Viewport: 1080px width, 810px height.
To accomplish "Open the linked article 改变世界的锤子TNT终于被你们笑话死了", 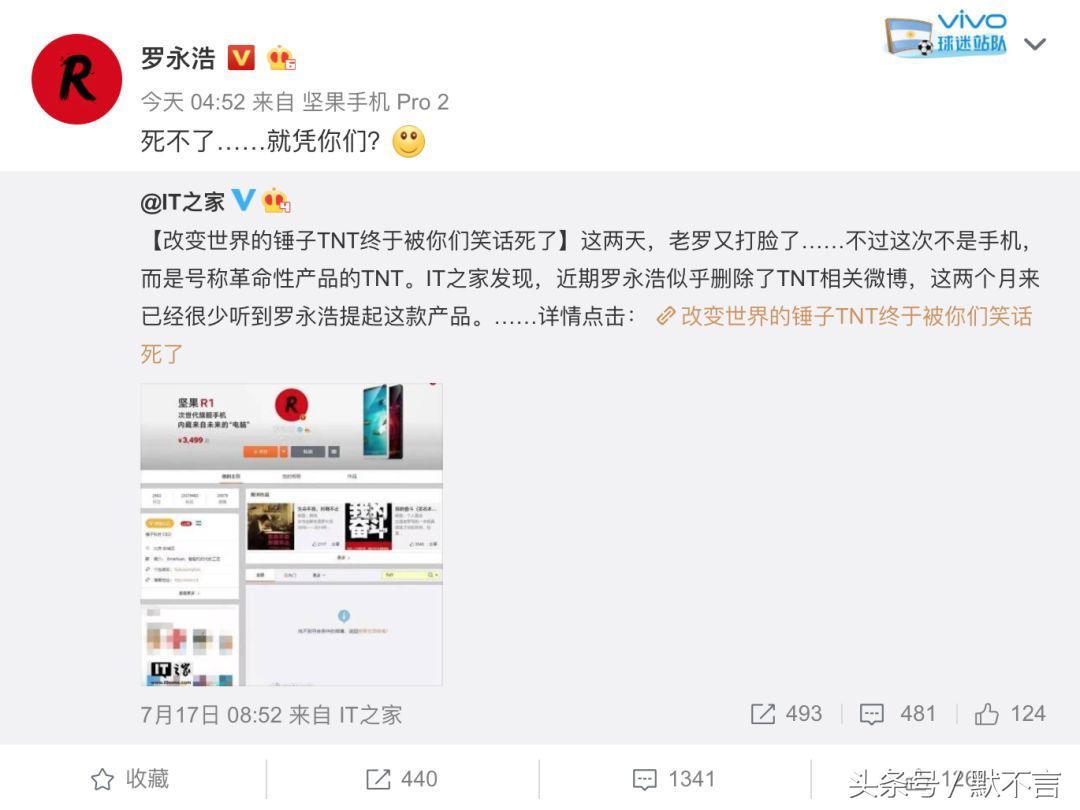I will [844, 317].
